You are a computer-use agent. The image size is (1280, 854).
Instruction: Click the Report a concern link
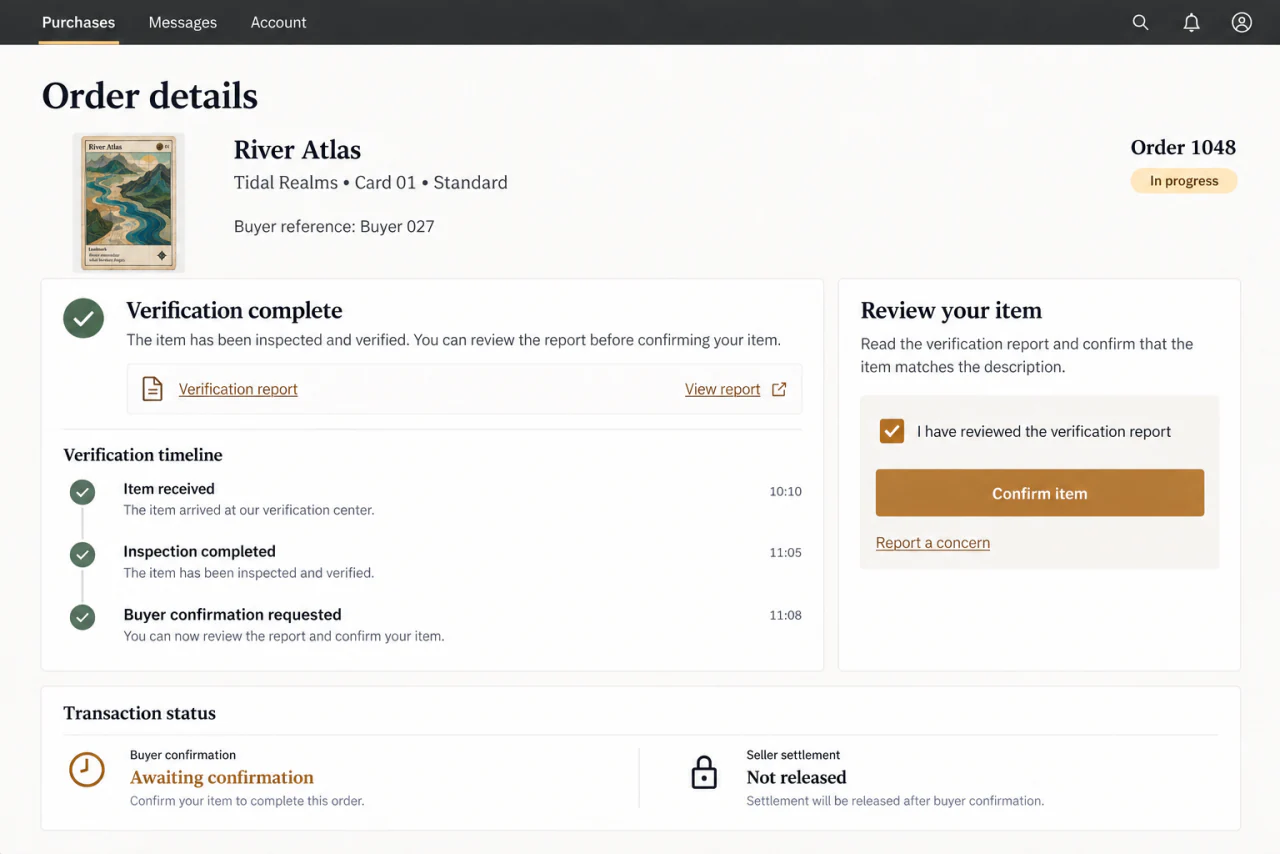point(933,543)
